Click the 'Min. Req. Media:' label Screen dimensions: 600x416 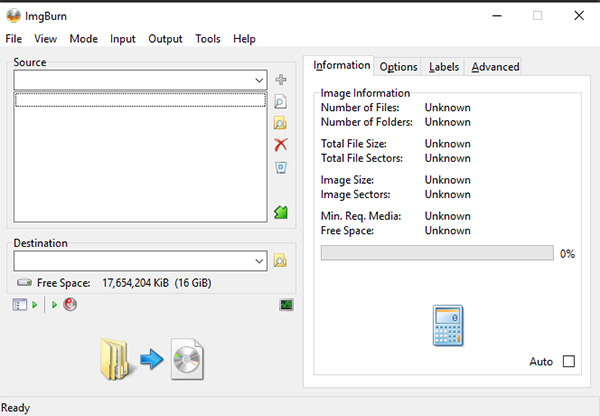click(x=361, y=216)
